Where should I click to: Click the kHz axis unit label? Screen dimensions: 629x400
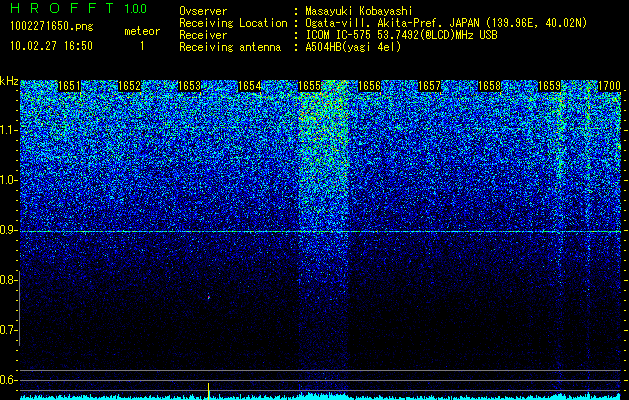click(x=9, y=81)
